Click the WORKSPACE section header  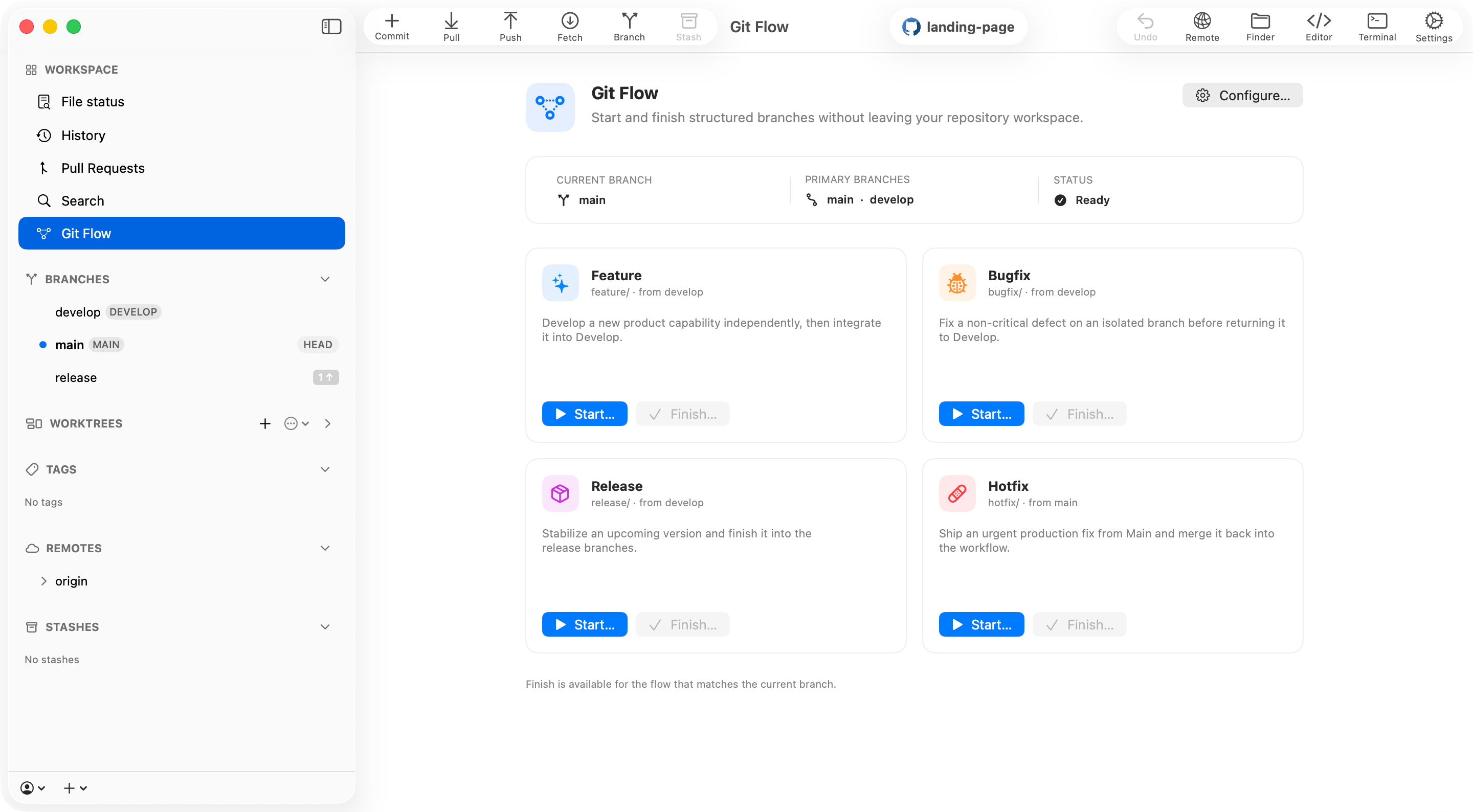tap(72, 70)
